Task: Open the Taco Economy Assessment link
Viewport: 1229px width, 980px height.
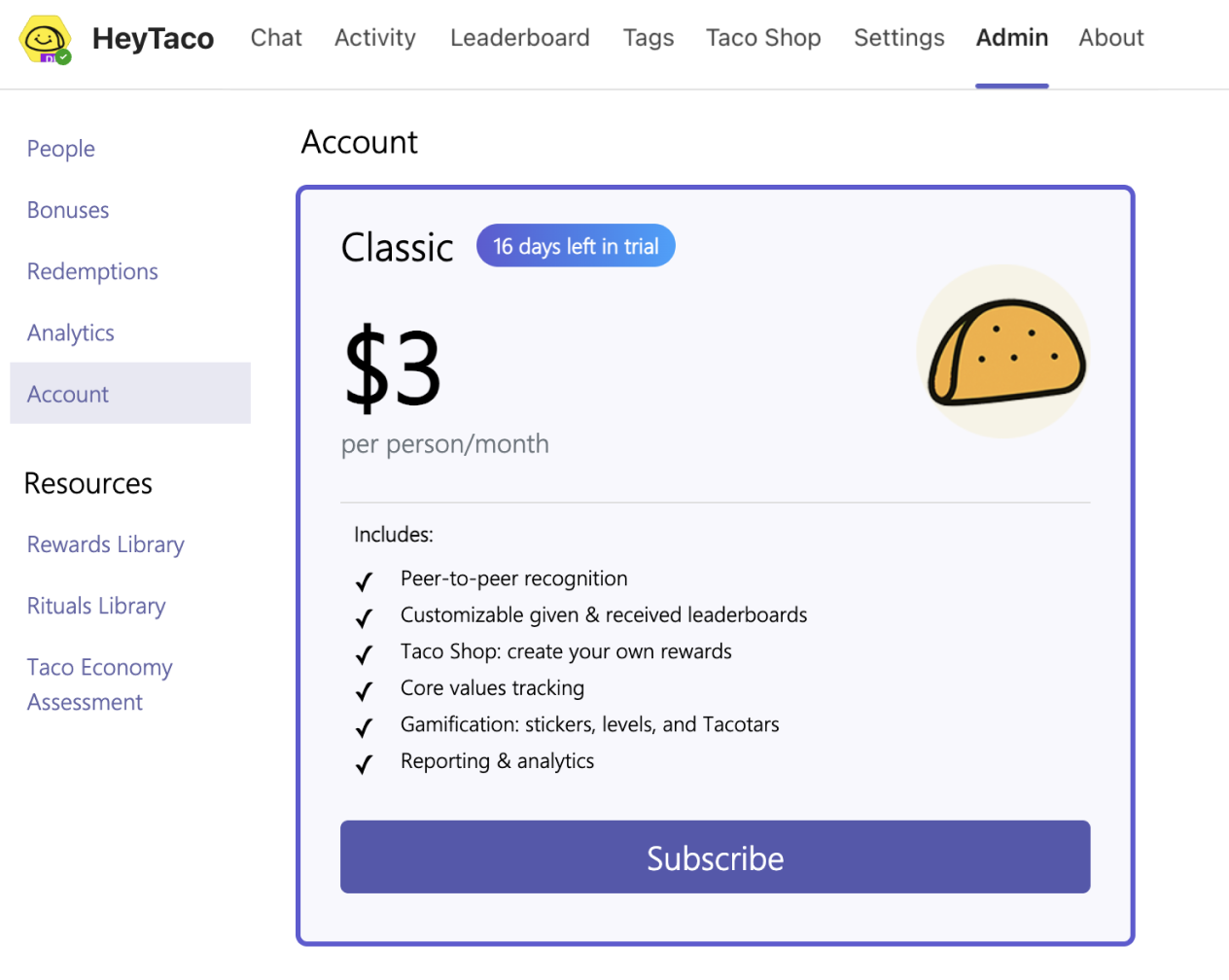Action: (x=99, y=684)
